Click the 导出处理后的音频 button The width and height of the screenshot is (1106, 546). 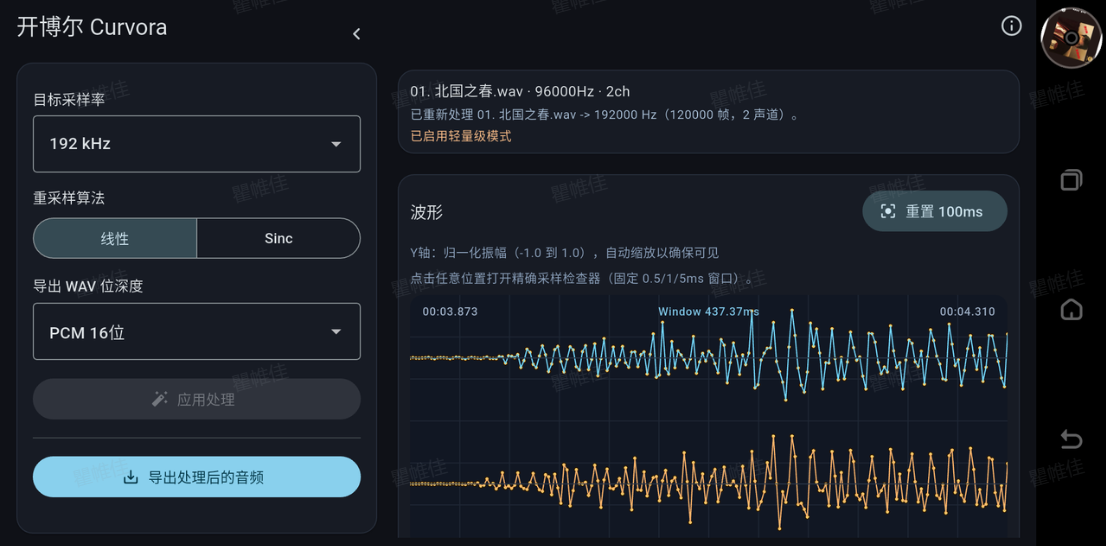tap(197, 477)
